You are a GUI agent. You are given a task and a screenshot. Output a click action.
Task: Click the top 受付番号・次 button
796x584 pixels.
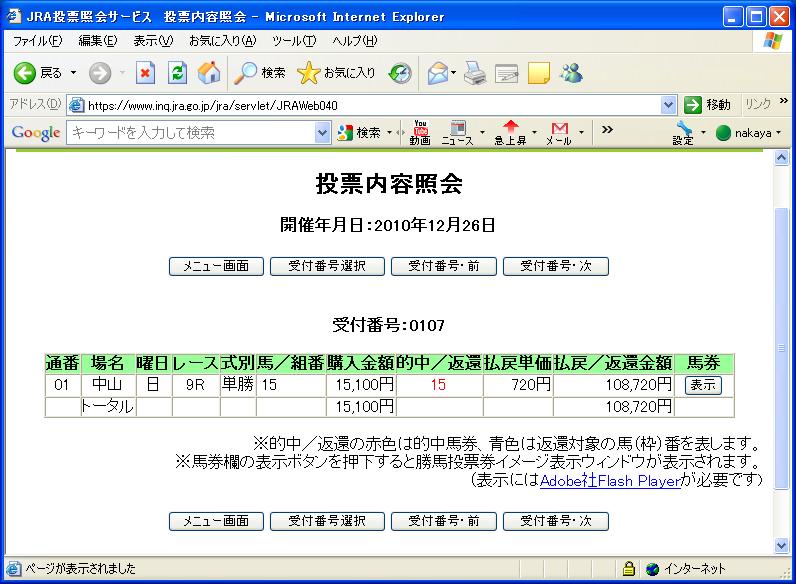(x=555, y=266)
